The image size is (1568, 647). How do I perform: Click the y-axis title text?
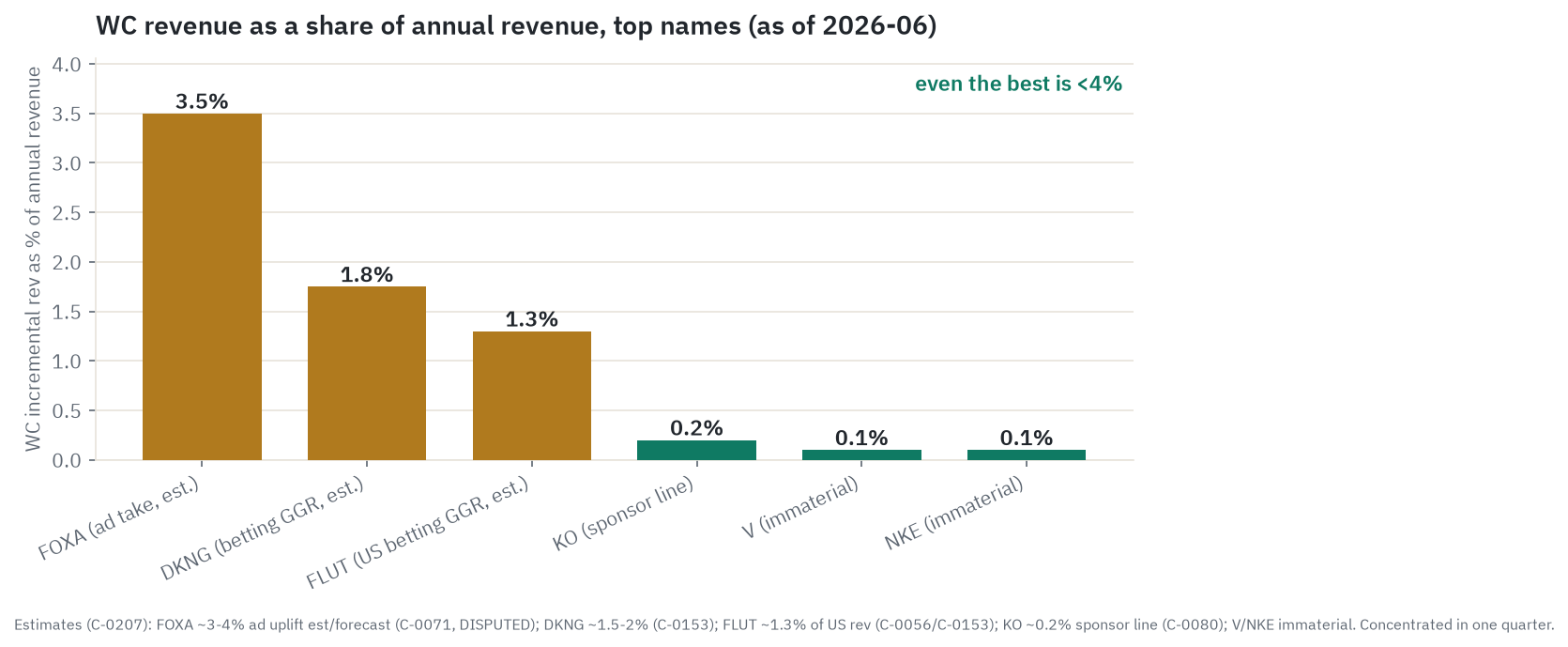click(x=34, y=259)
